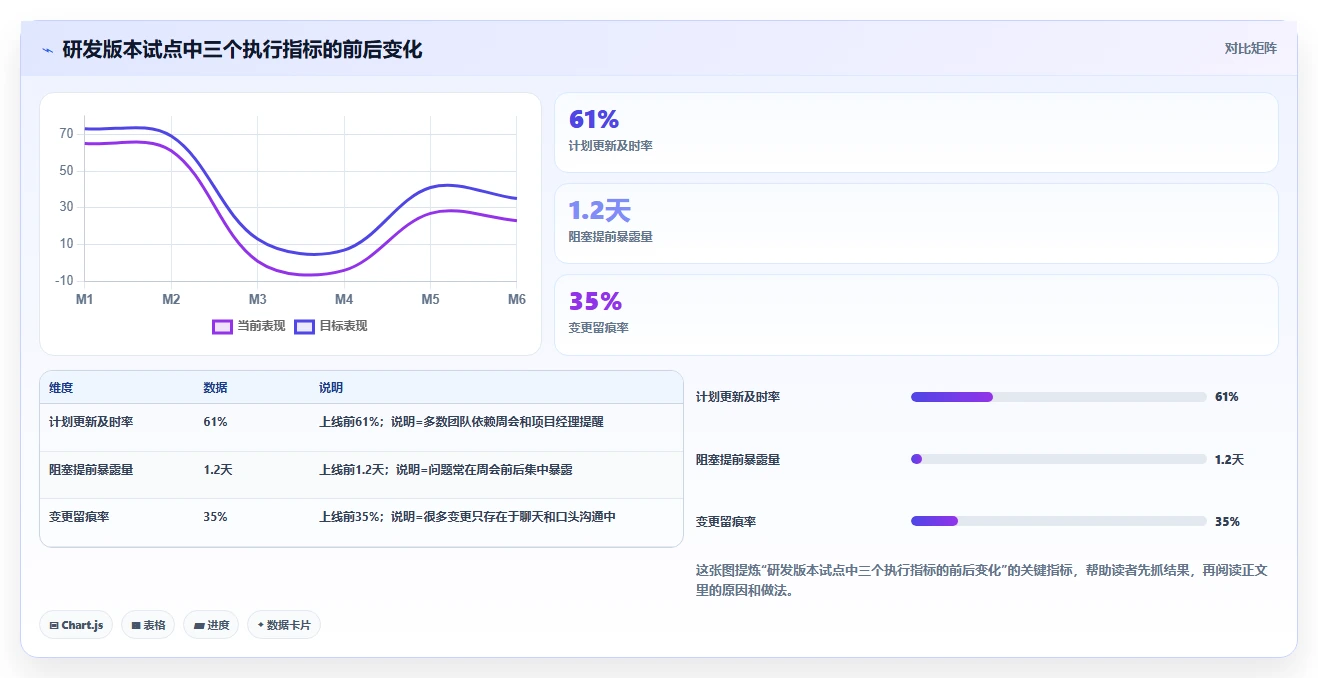Click the 35% 变更留痕率 stat card
This screenshot has height=678, width=1318.
[916, 315]
